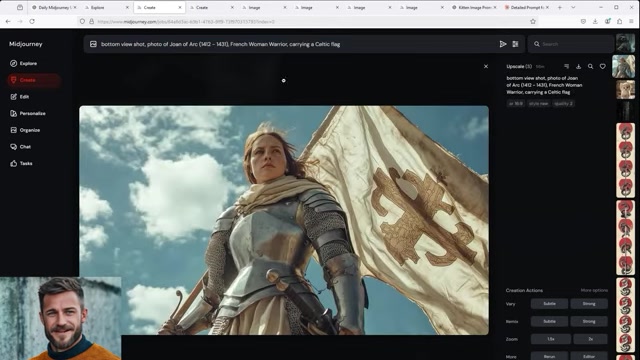Click Zoom 2x button
Screen dimensions: 640x360
(x=590, y=339)
